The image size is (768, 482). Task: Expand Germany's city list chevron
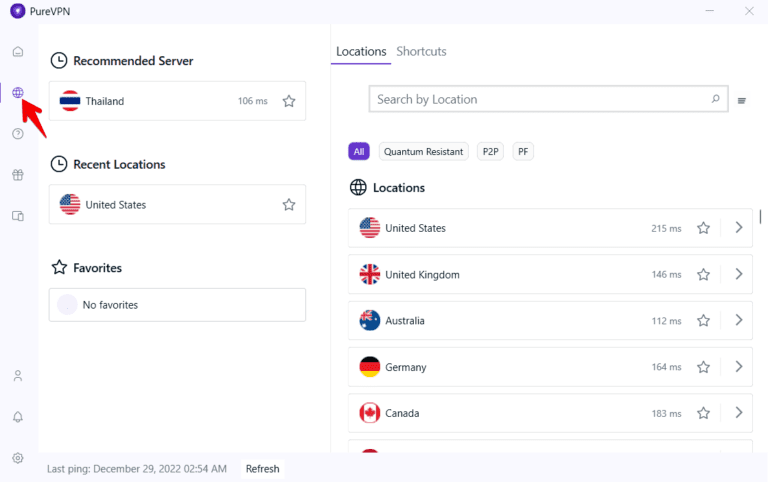739,366
